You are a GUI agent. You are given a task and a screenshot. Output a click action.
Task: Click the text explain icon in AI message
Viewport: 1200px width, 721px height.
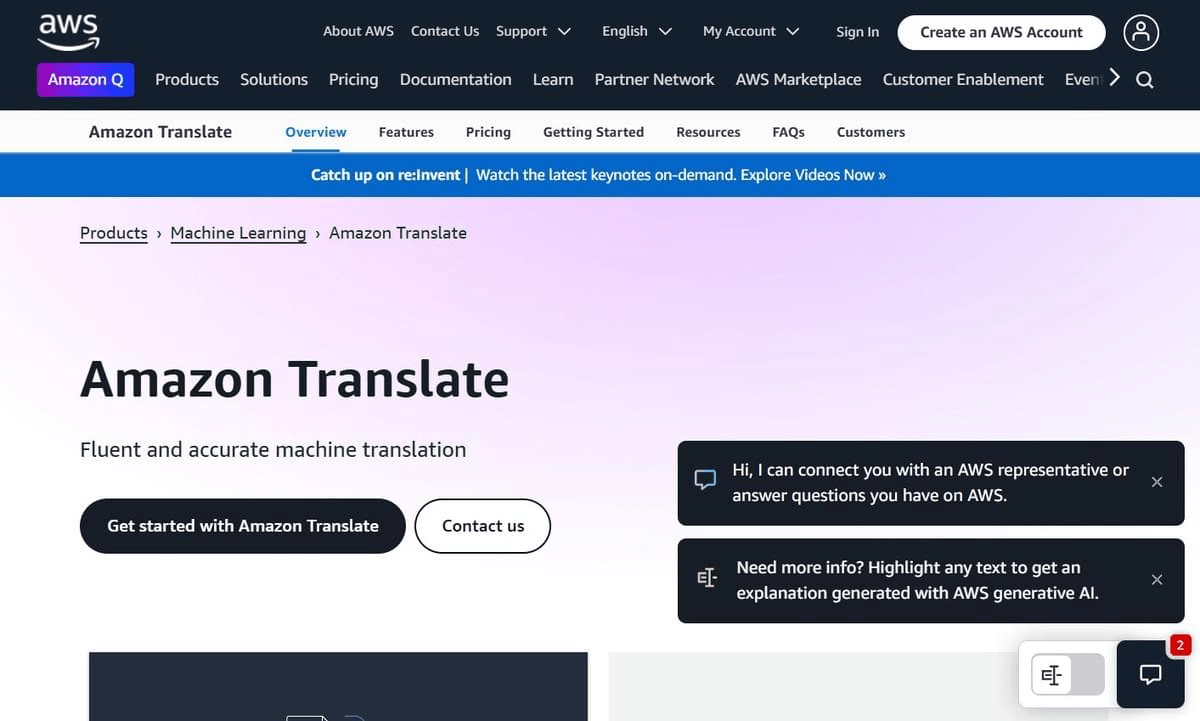[707, 578]
